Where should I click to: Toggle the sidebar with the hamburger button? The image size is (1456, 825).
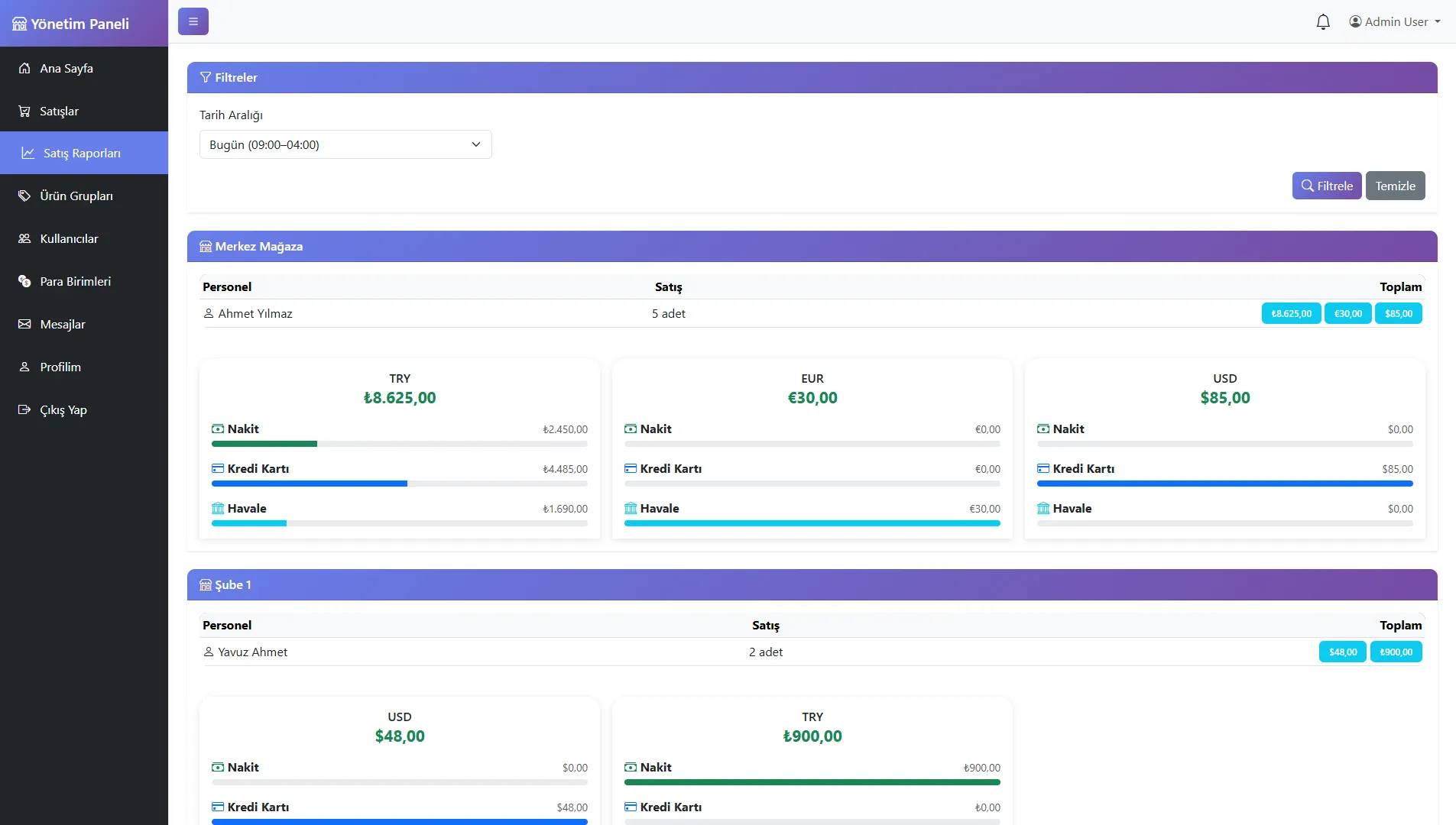pos(193,21)
